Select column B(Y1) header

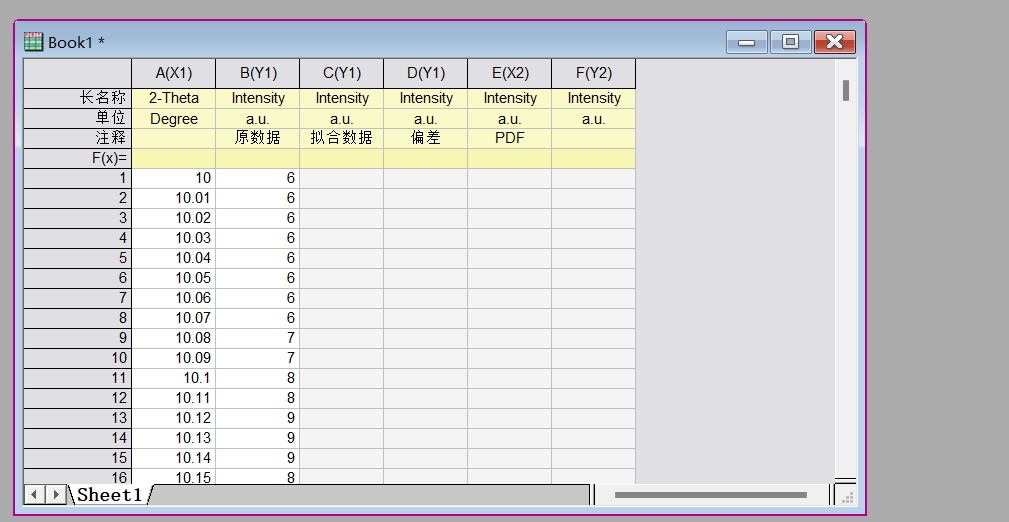tap(257, 73)
